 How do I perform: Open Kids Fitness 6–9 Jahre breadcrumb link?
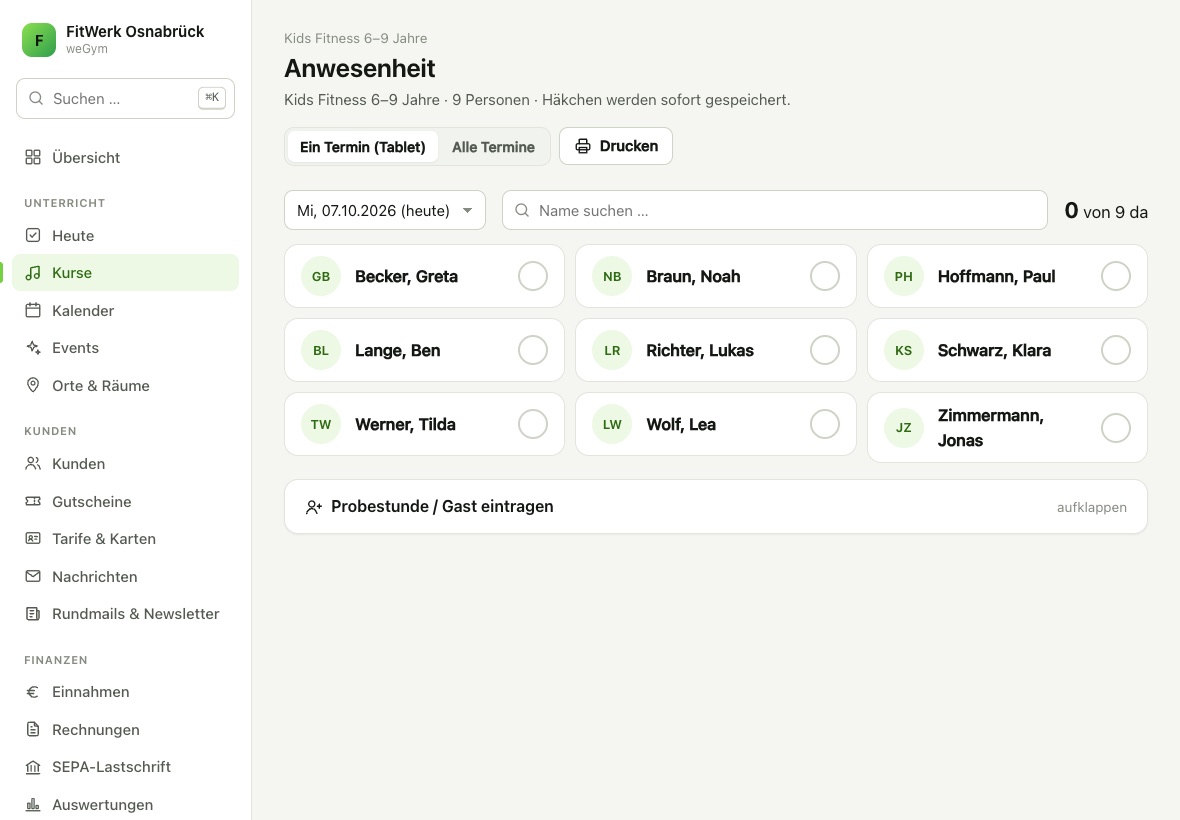pos(355,38)
